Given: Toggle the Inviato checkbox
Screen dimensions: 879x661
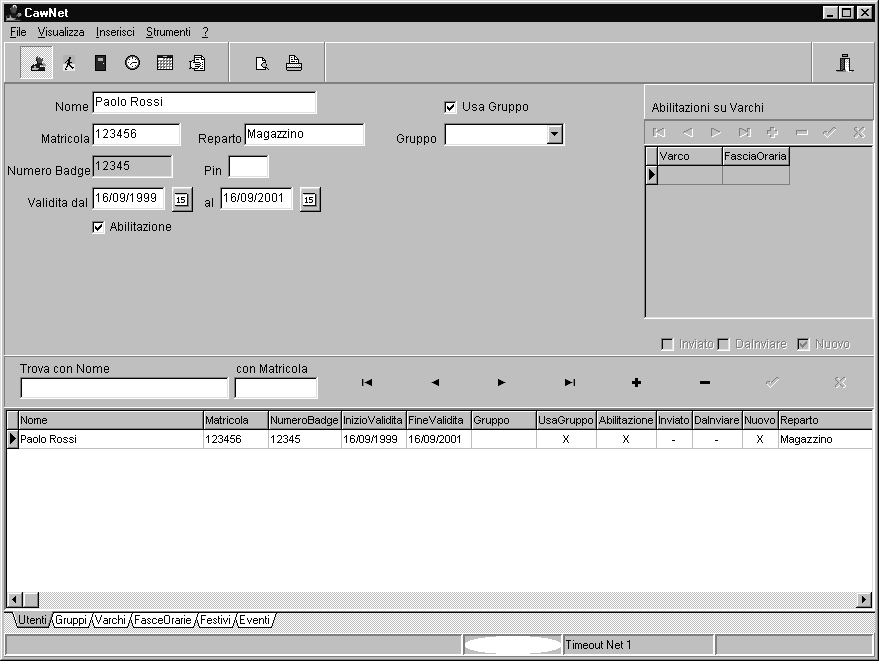Looking at the screenshot, I should [667, 344].
